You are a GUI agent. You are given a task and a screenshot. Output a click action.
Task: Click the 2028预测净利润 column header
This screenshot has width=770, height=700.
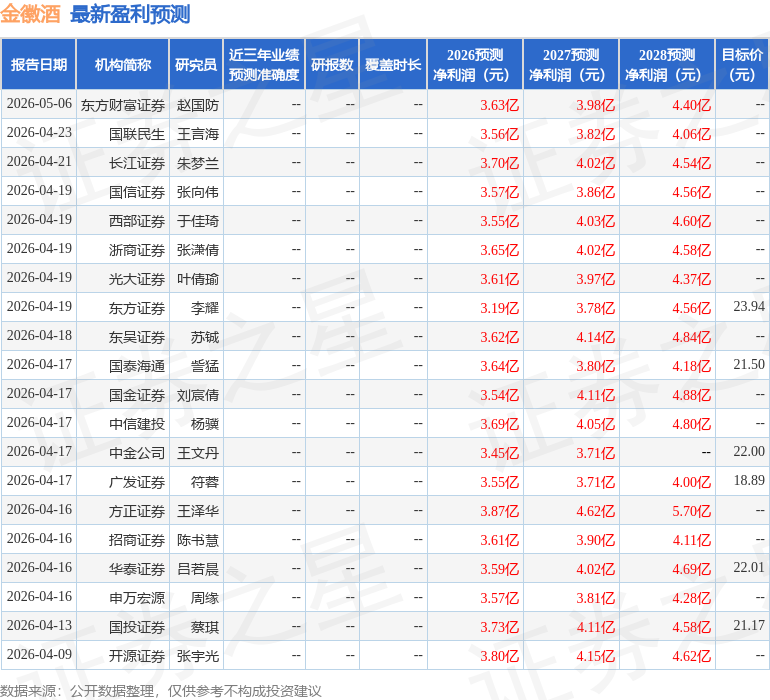[x=667, y=65]
